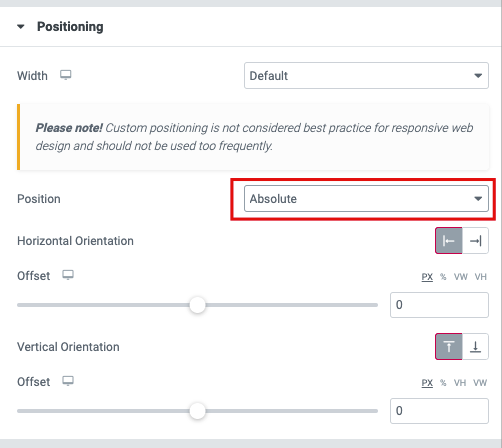Open the Position dropdown set to Absolute
The width and height of the screenshot is (502, 448).
(366, 199)
